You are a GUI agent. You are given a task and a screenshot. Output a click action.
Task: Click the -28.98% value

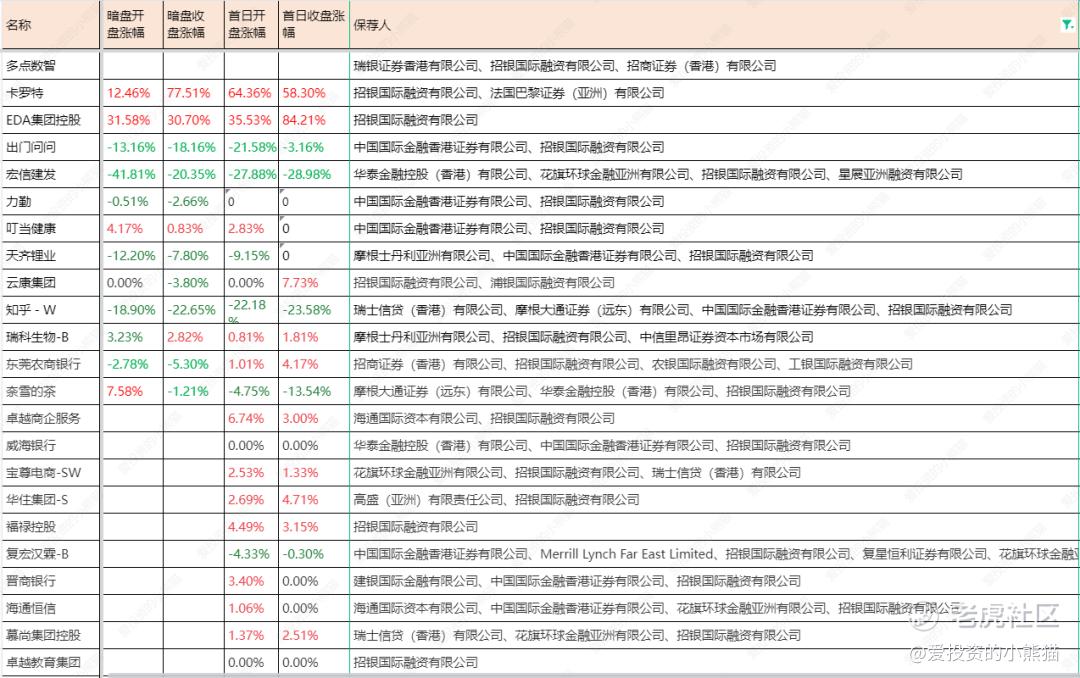click(x=307, y=174)
